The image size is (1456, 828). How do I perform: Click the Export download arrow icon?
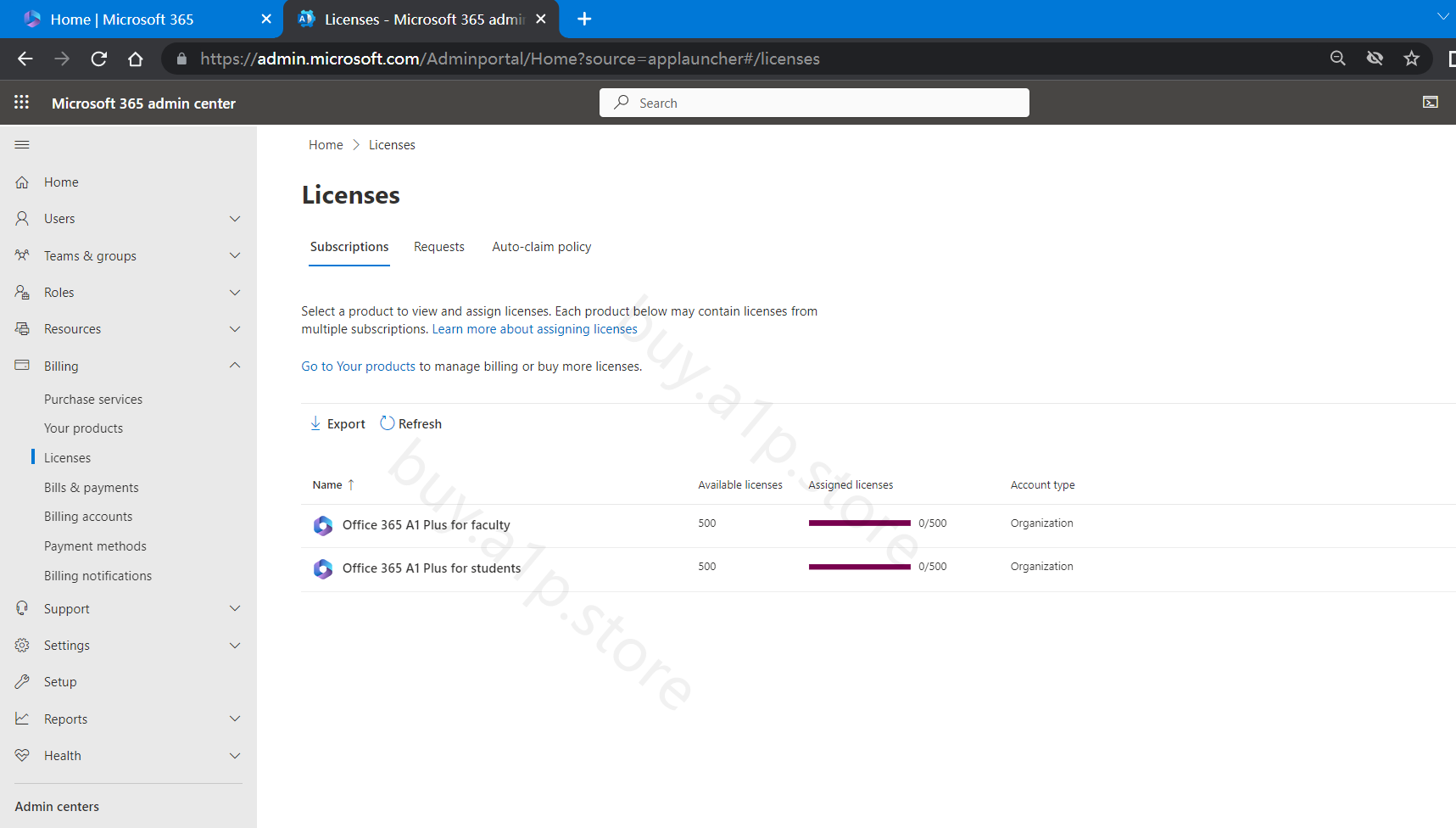[315, 423]
